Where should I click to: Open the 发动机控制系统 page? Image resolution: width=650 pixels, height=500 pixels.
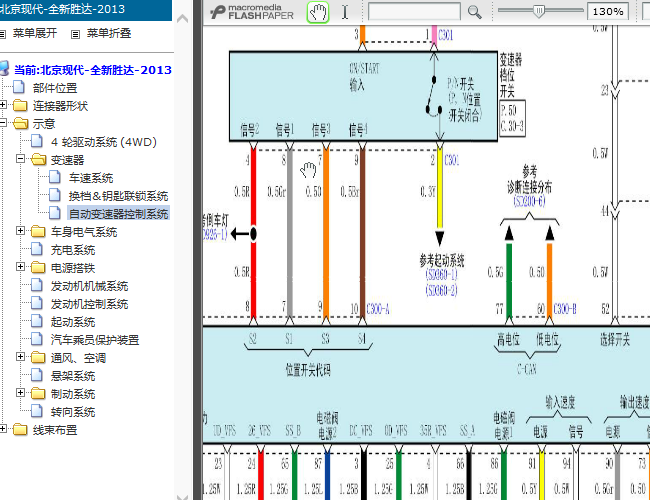click(x=90, y=304)
